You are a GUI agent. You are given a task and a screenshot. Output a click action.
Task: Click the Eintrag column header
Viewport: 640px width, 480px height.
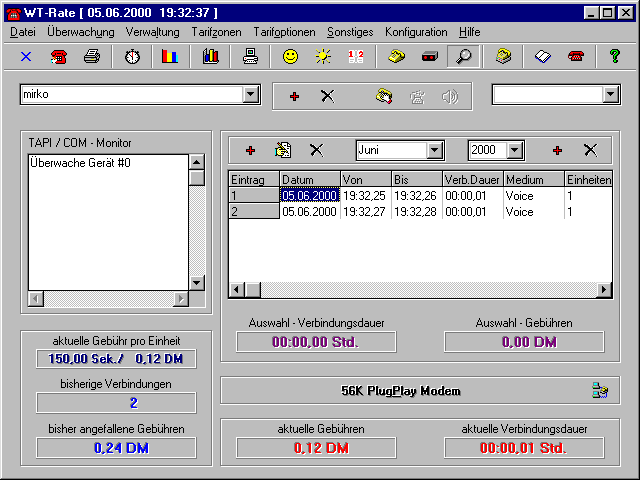pyautogui.click(x=254, y=179)
